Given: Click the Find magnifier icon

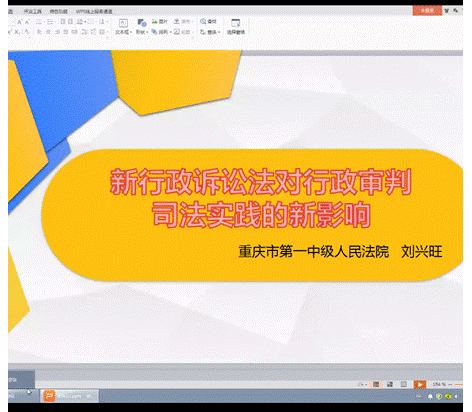Looking at the screenshot, I should pyautogui.click(x=203, y=21).
